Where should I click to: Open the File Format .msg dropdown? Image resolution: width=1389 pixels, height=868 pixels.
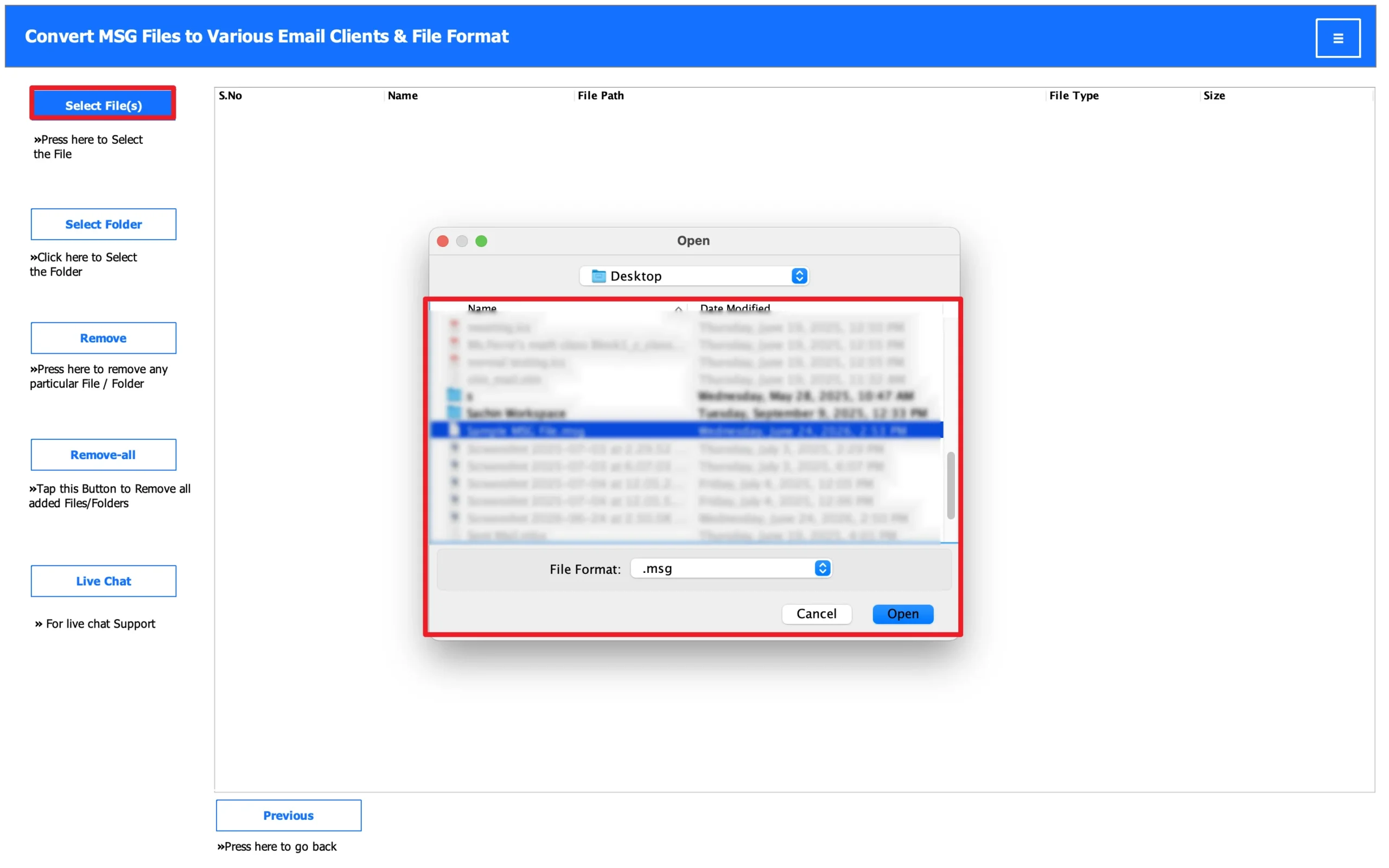click(x=731, y=568)
